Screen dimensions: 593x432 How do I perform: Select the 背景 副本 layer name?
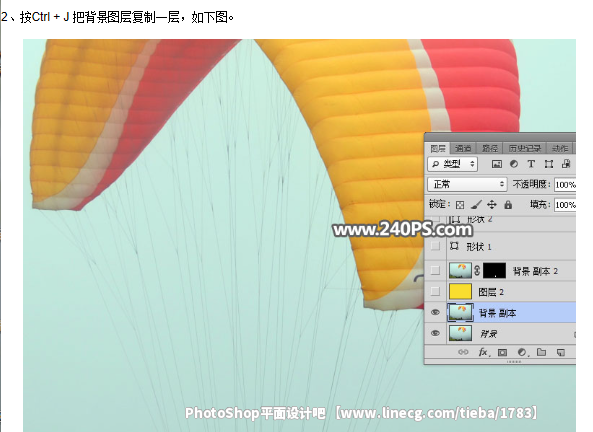tap(497, 313)
